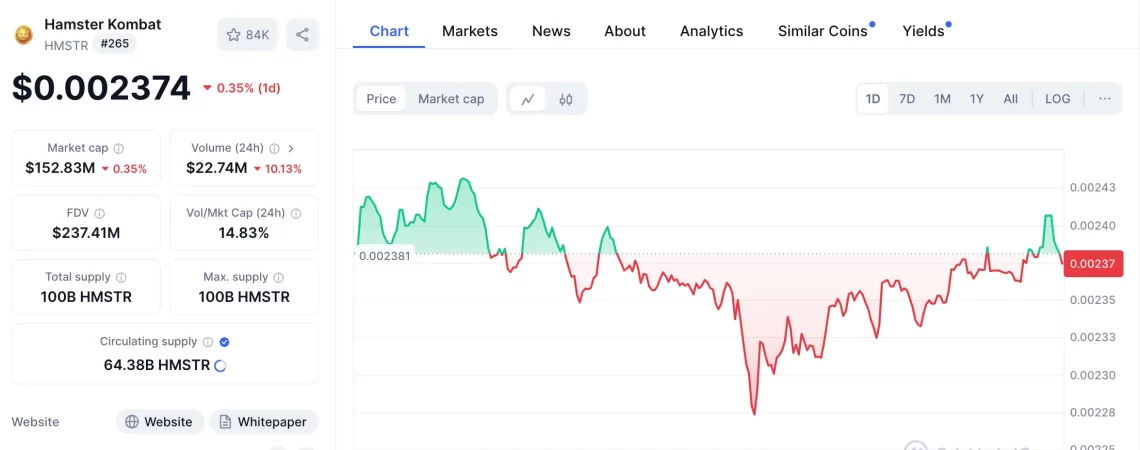Switch to line chart view icon

pyautogui.click(x=528, y=99)
